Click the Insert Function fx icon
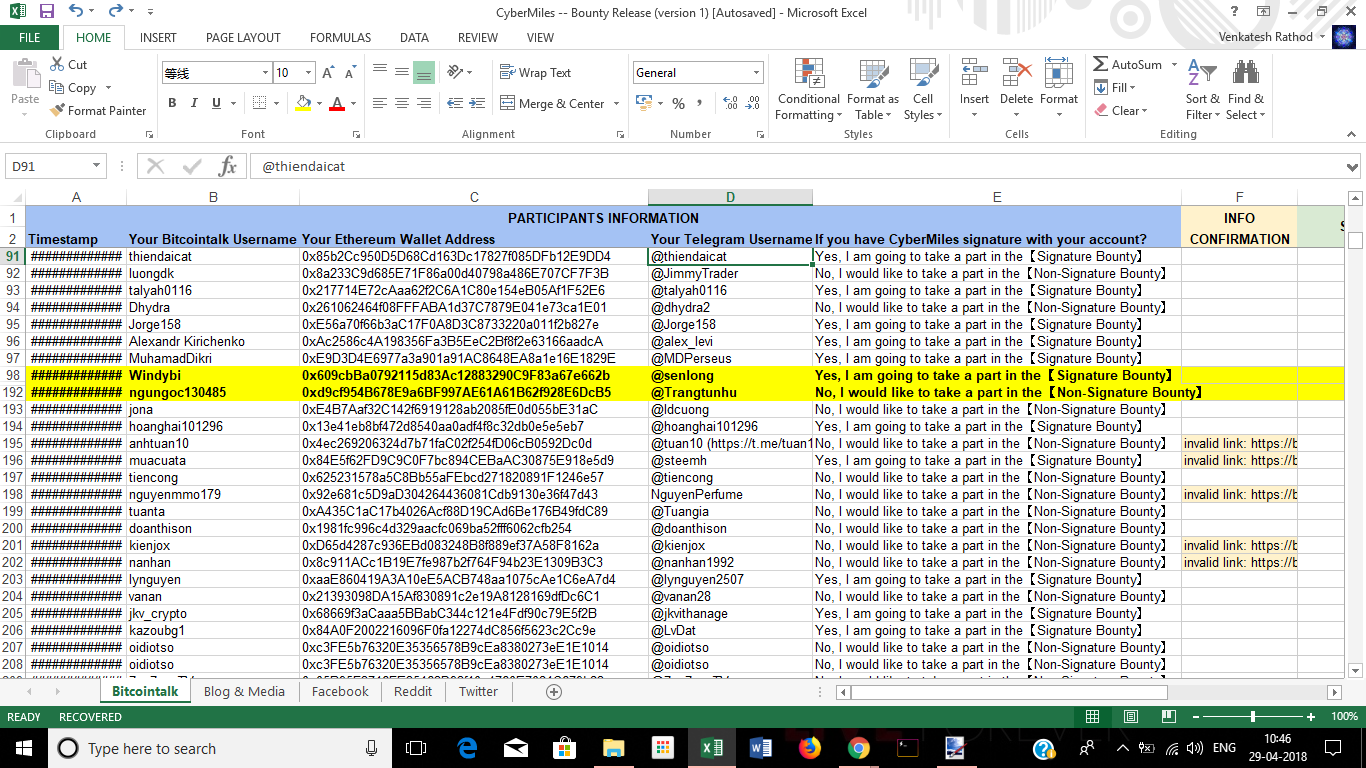 point(227,166)
